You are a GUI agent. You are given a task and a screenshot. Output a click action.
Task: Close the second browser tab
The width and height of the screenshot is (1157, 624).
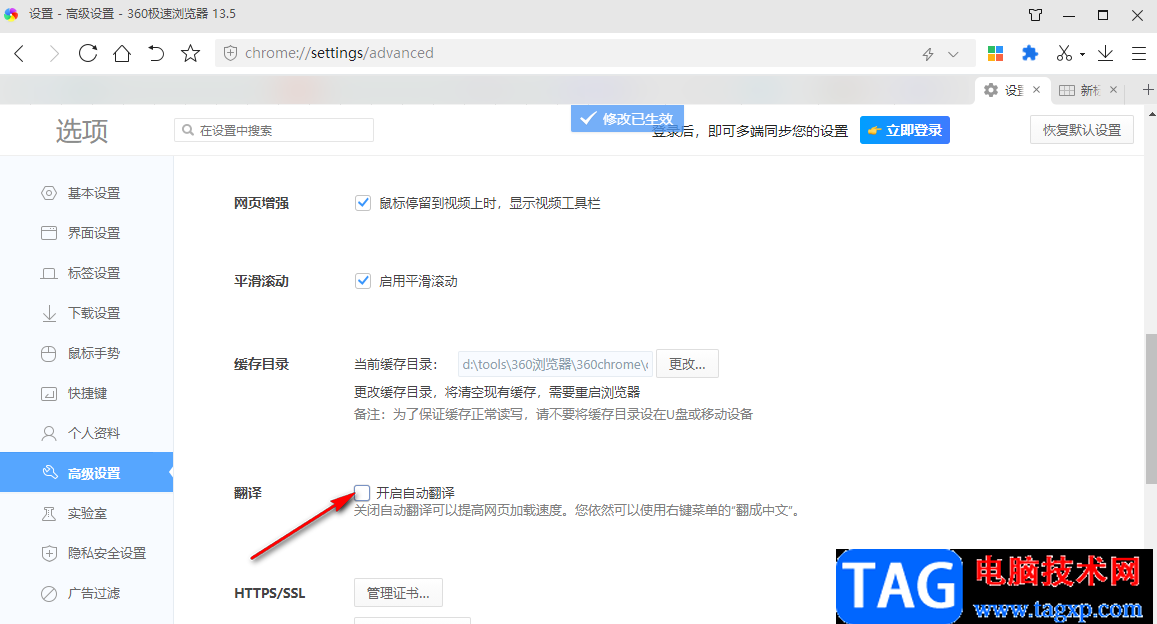[1113, 89]
